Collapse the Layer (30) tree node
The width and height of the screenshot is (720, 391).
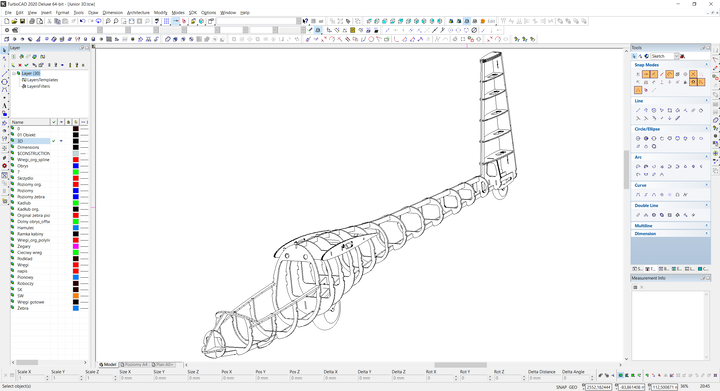click(x=14, y=73)
